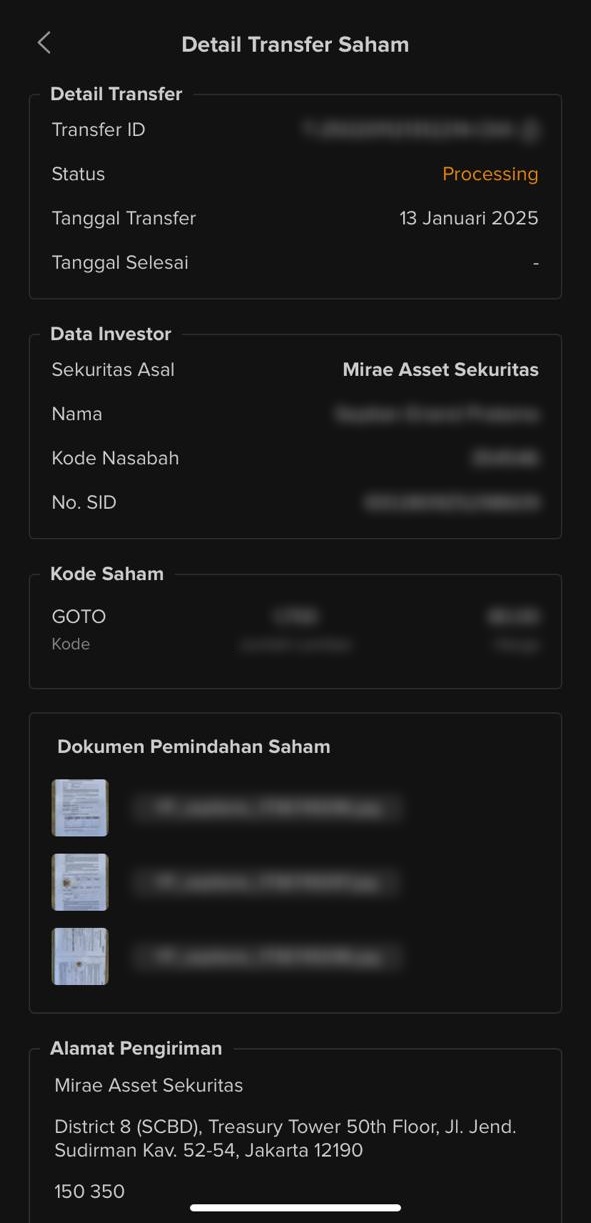Image resolution: width=591 pixels, height=1223 pixels.
Task: Tap the Treasury Tower shipping address text
Action: click(x=285, y=1139)
